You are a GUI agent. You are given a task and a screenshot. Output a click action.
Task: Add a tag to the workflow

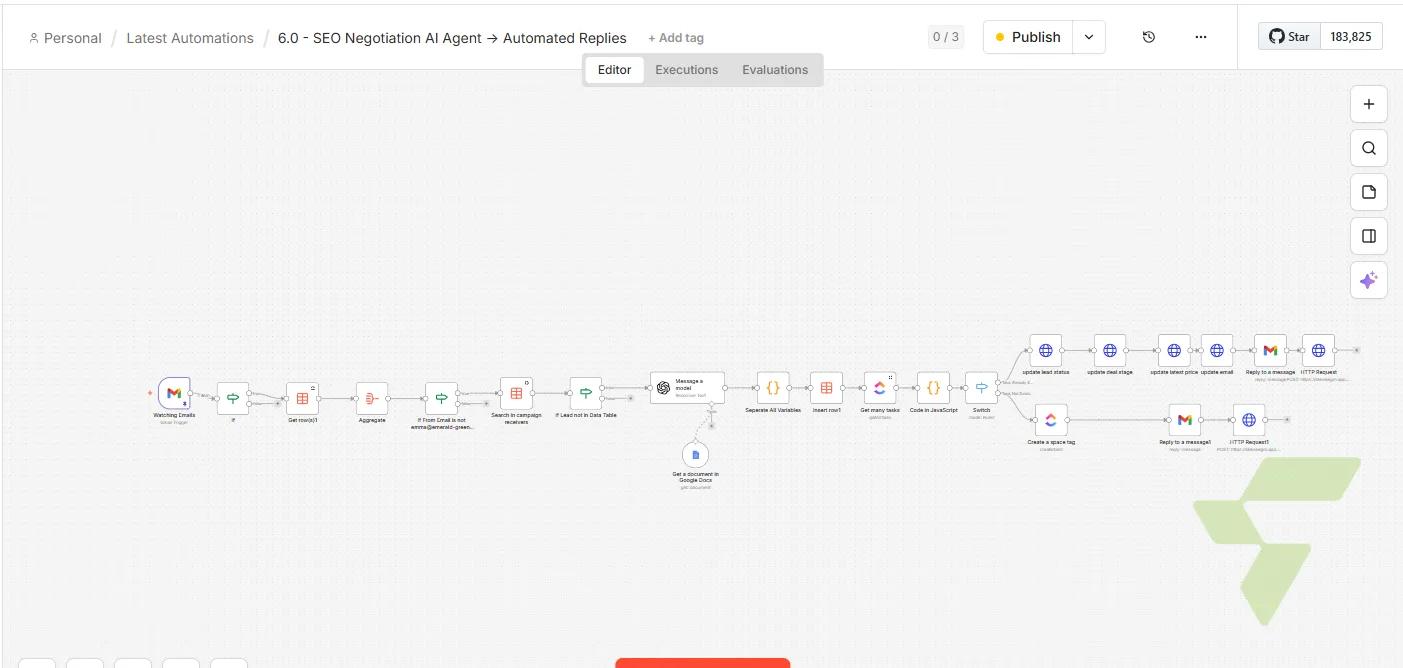coord(676,38)
